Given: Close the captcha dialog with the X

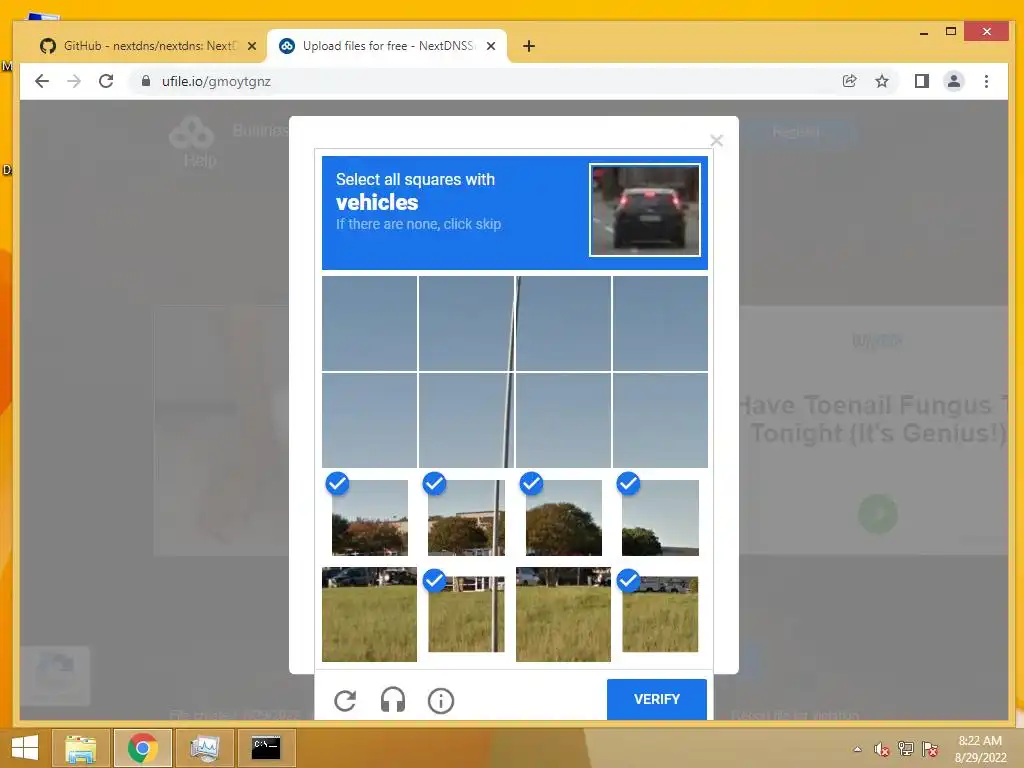Looking at the screenshot, I should pos(716,140).
